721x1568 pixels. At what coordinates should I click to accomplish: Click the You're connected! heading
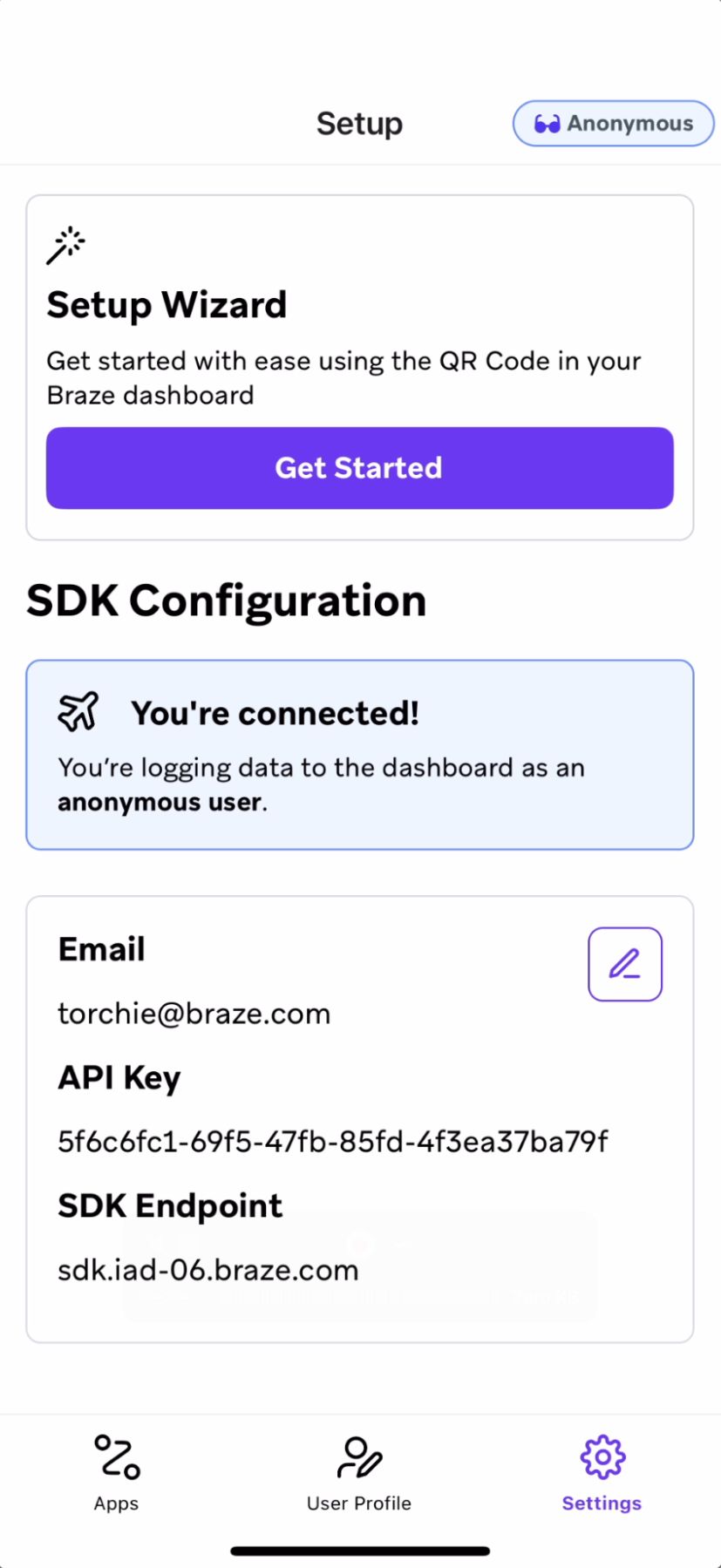pos(275,713)
